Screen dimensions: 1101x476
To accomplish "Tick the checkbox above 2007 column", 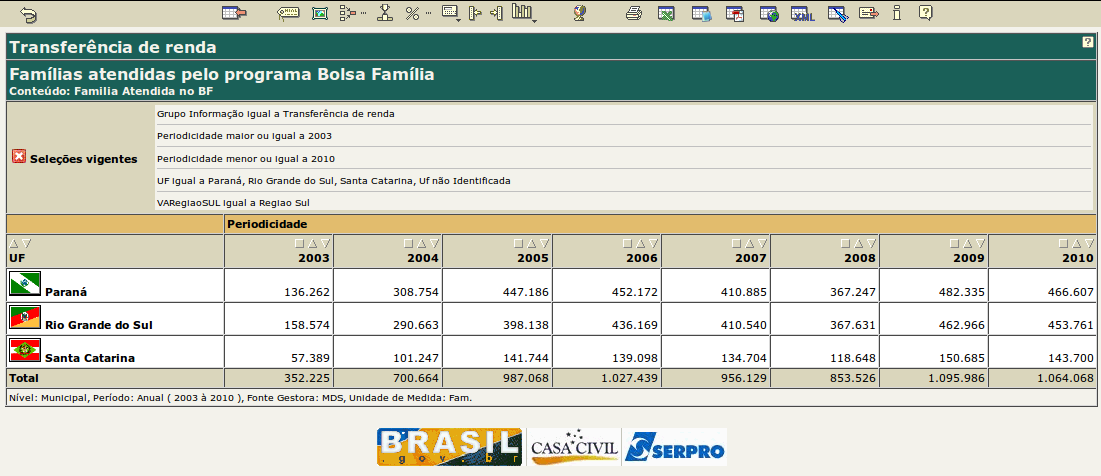I will [736, 243].
